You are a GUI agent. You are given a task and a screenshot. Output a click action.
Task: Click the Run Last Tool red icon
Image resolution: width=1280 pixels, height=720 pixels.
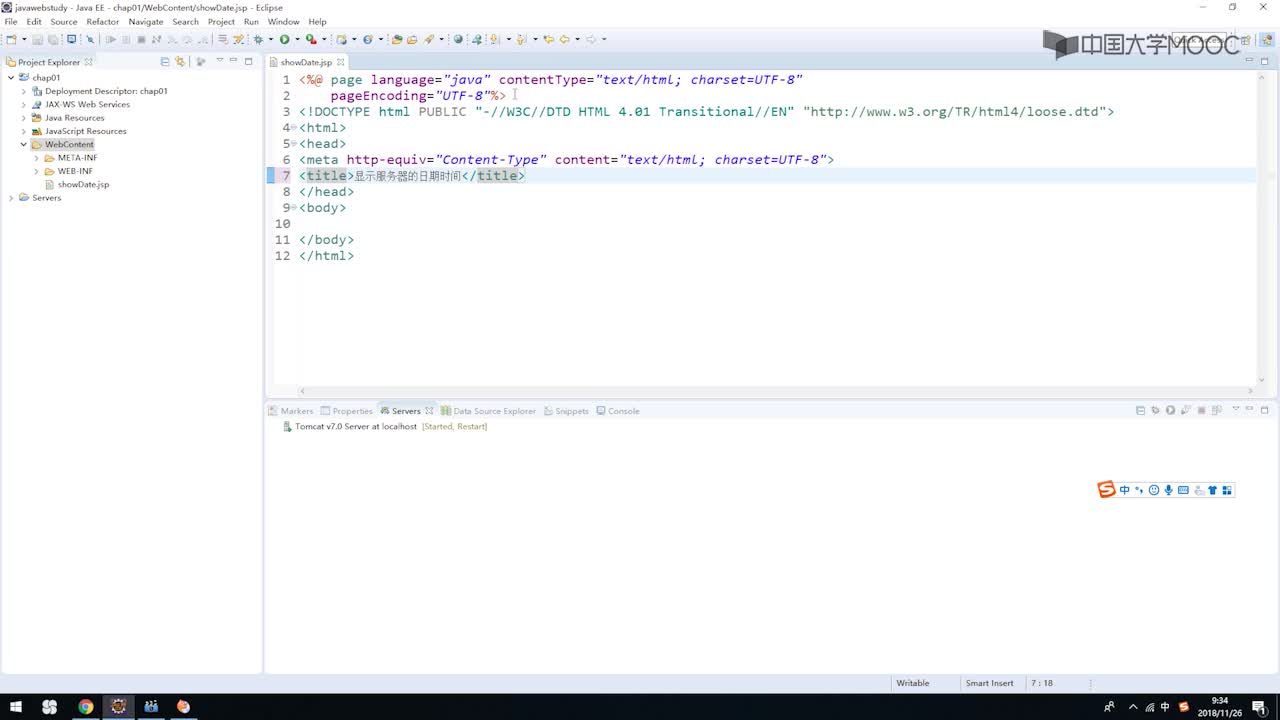[x=311, y=39]
